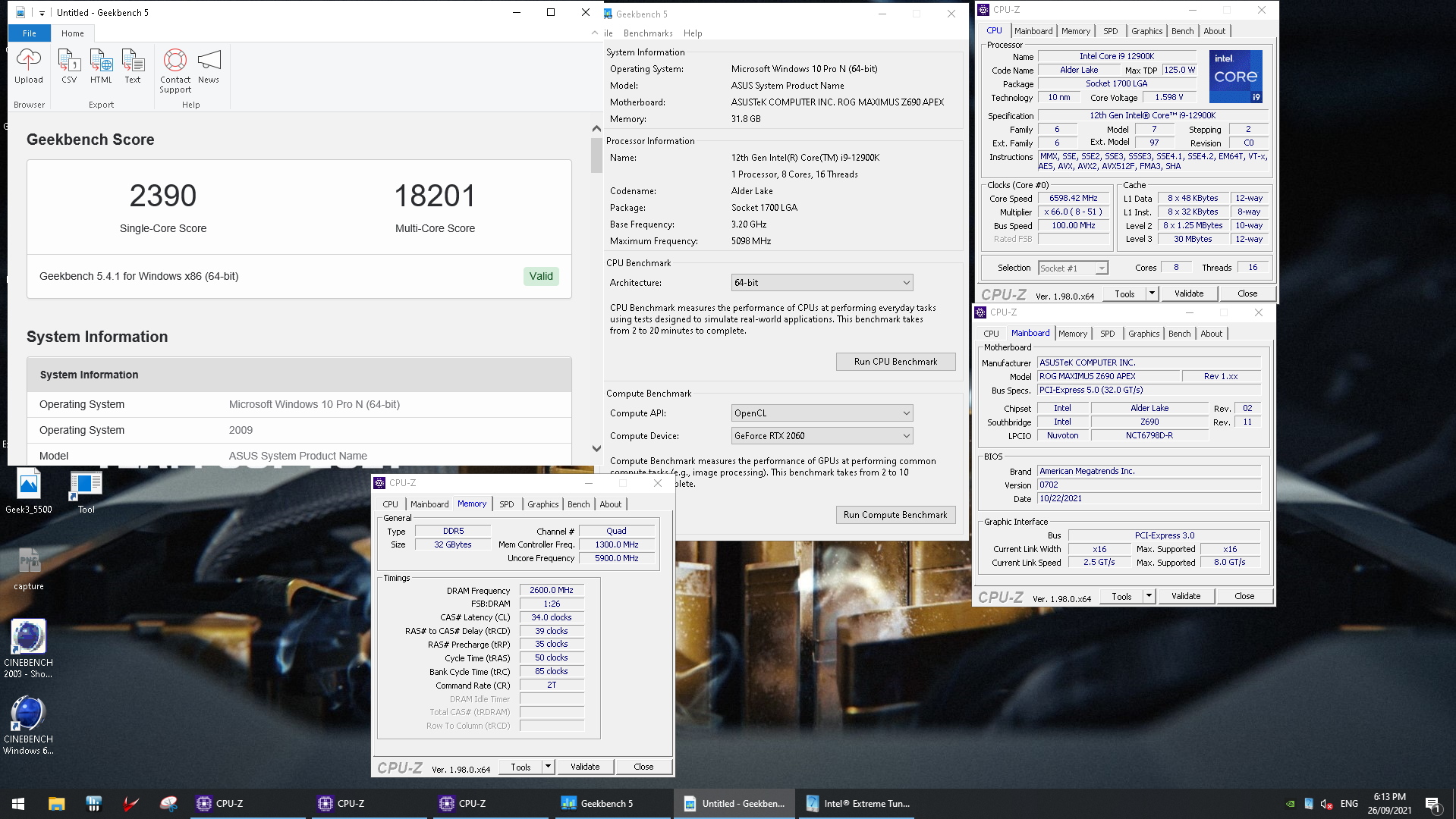Open the Compute API OpenCL dropdown

(x=822, y=413)
